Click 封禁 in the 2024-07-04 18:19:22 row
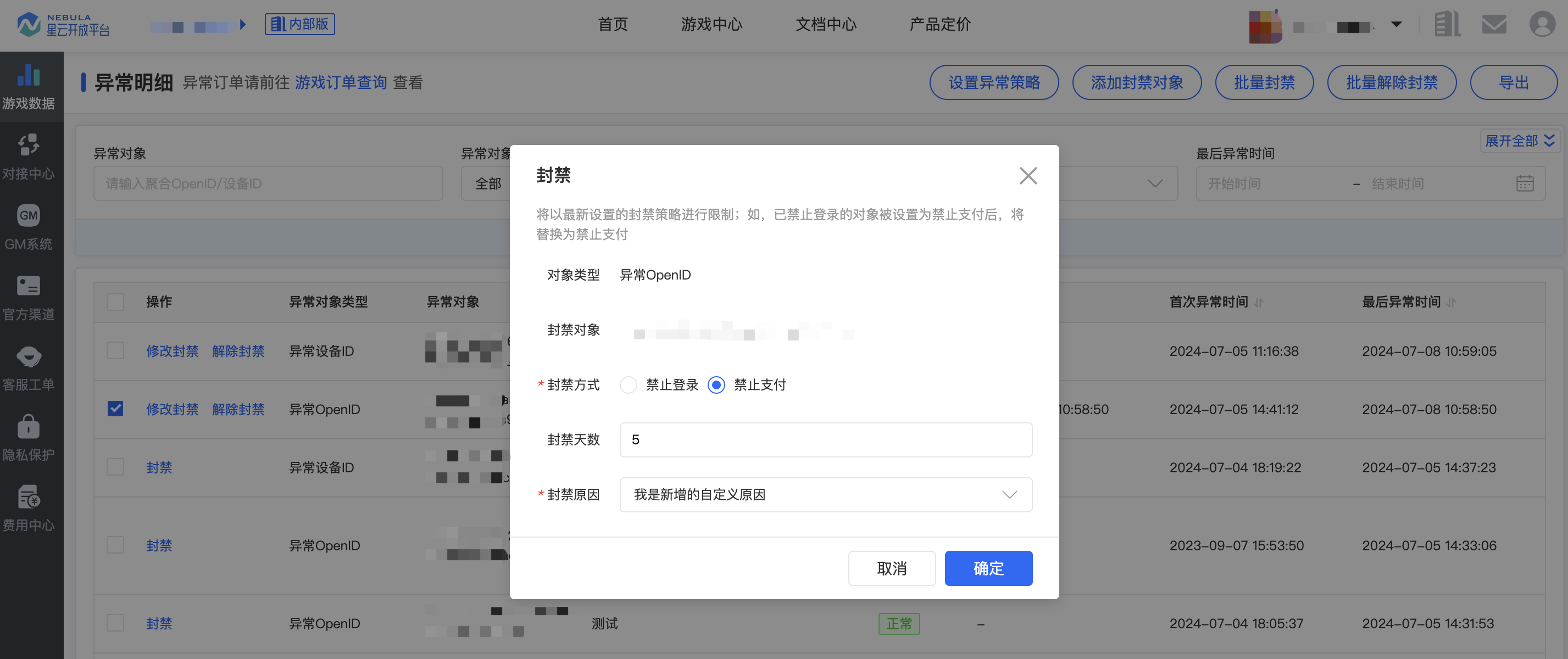This screenshot has height=659, width=1568. pyautogui.click(x=159, y=467)
